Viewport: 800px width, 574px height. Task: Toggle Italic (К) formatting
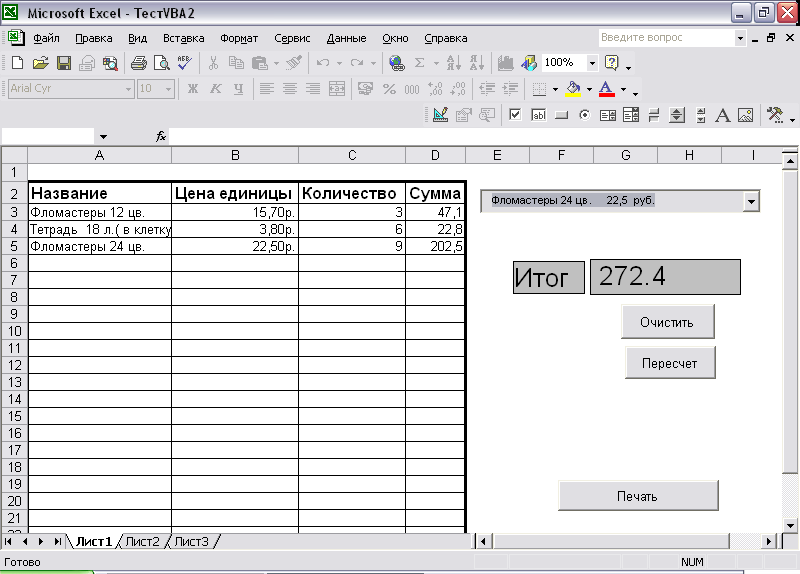click(x=216, y=89)
